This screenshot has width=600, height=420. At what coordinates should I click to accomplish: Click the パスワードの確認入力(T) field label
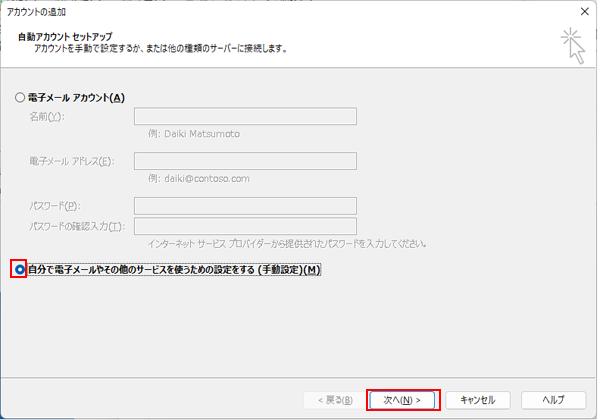coord(77,226)
